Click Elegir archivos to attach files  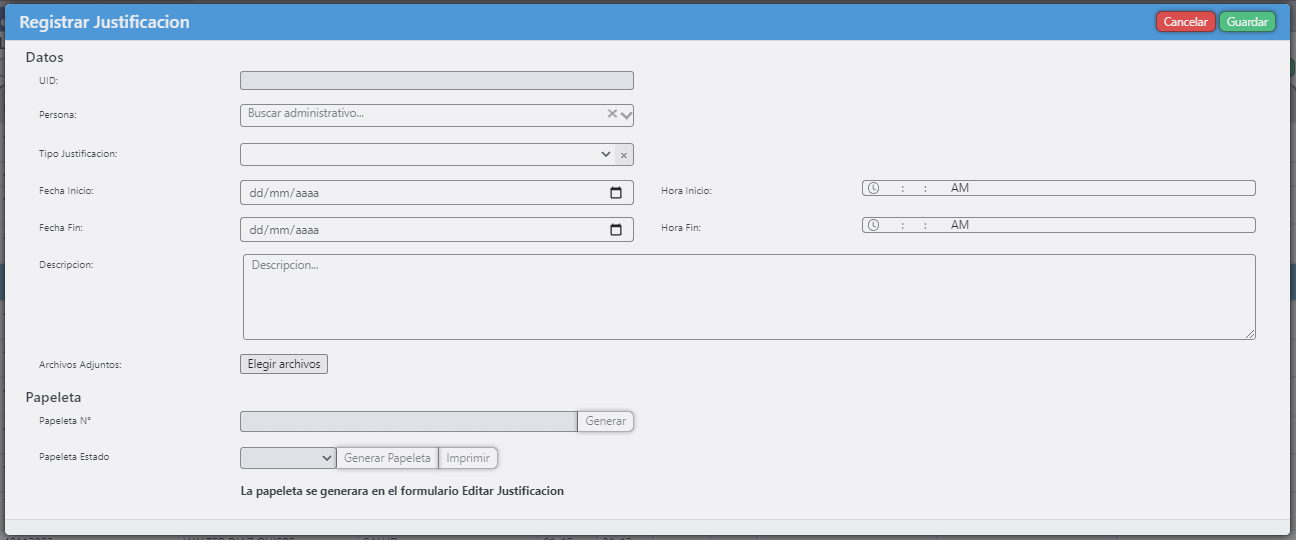(284, 364)
